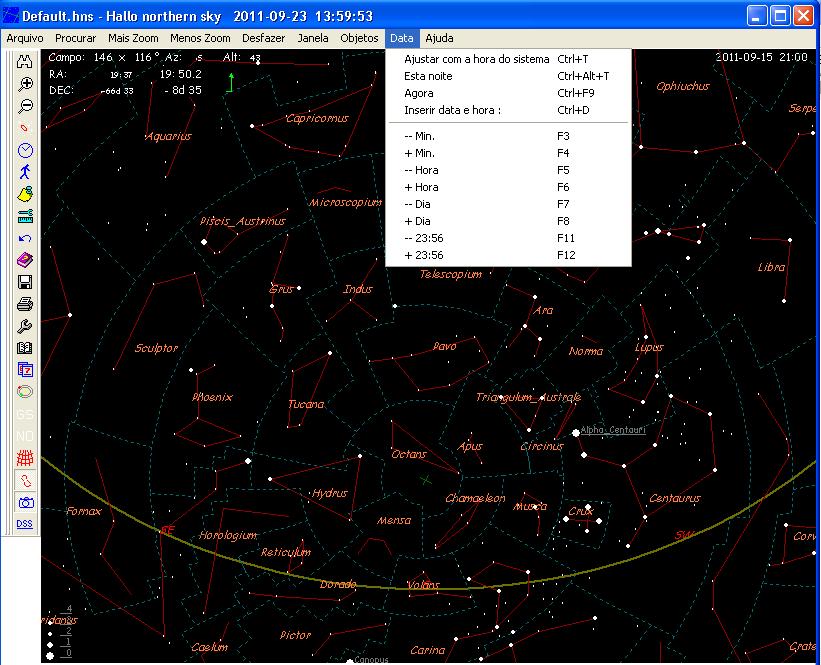Image resolution: width=821 pixels, height=665 pixels.
Task: Click the DSS link button
Action: pos(25,524)
